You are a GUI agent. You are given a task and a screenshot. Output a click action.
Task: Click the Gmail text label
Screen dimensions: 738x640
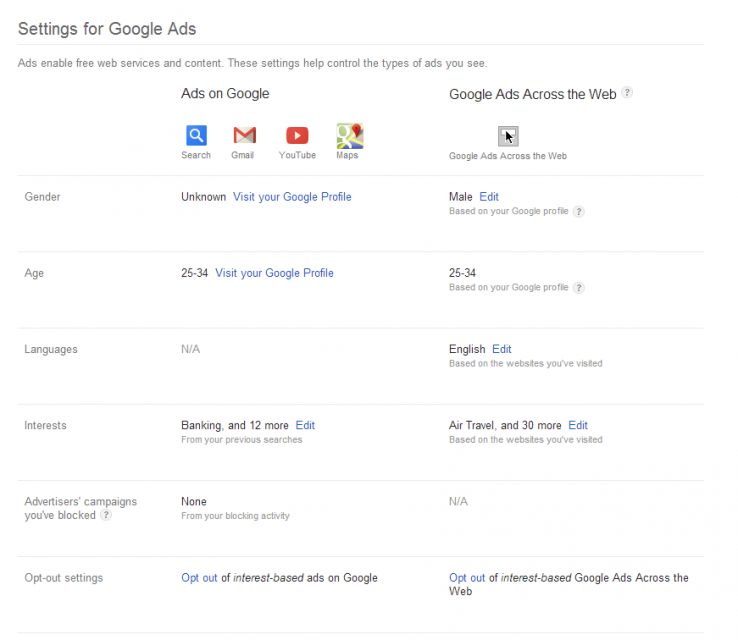243,155
